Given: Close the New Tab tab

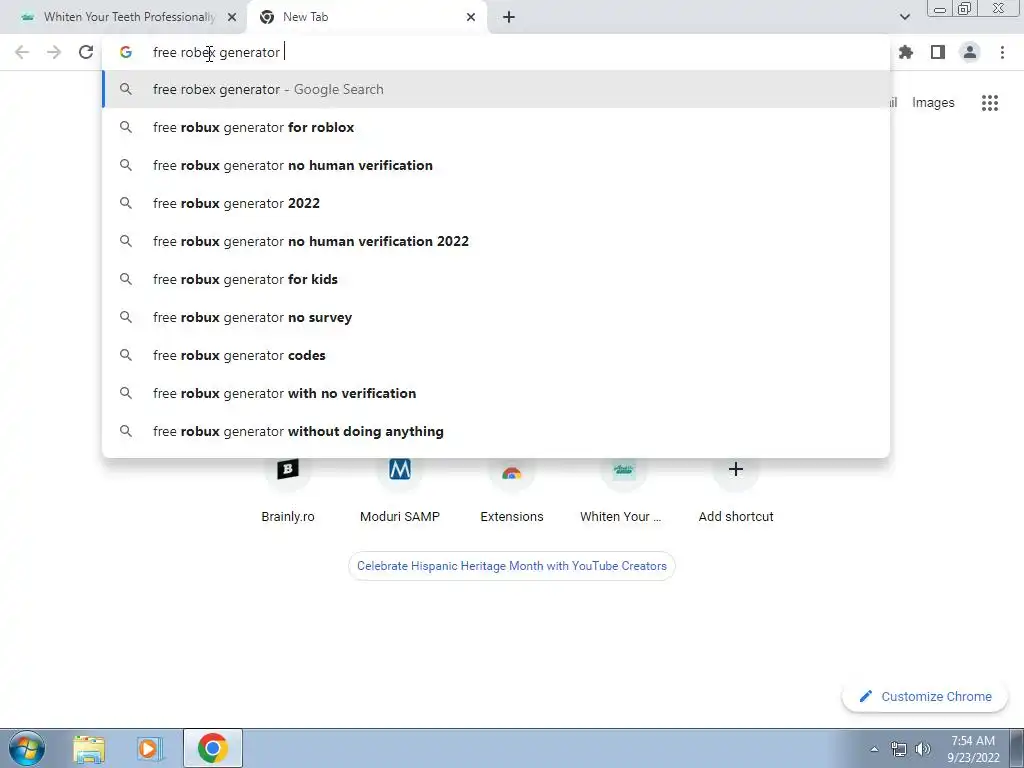Looking at the screenshot, I should [471, 17].
